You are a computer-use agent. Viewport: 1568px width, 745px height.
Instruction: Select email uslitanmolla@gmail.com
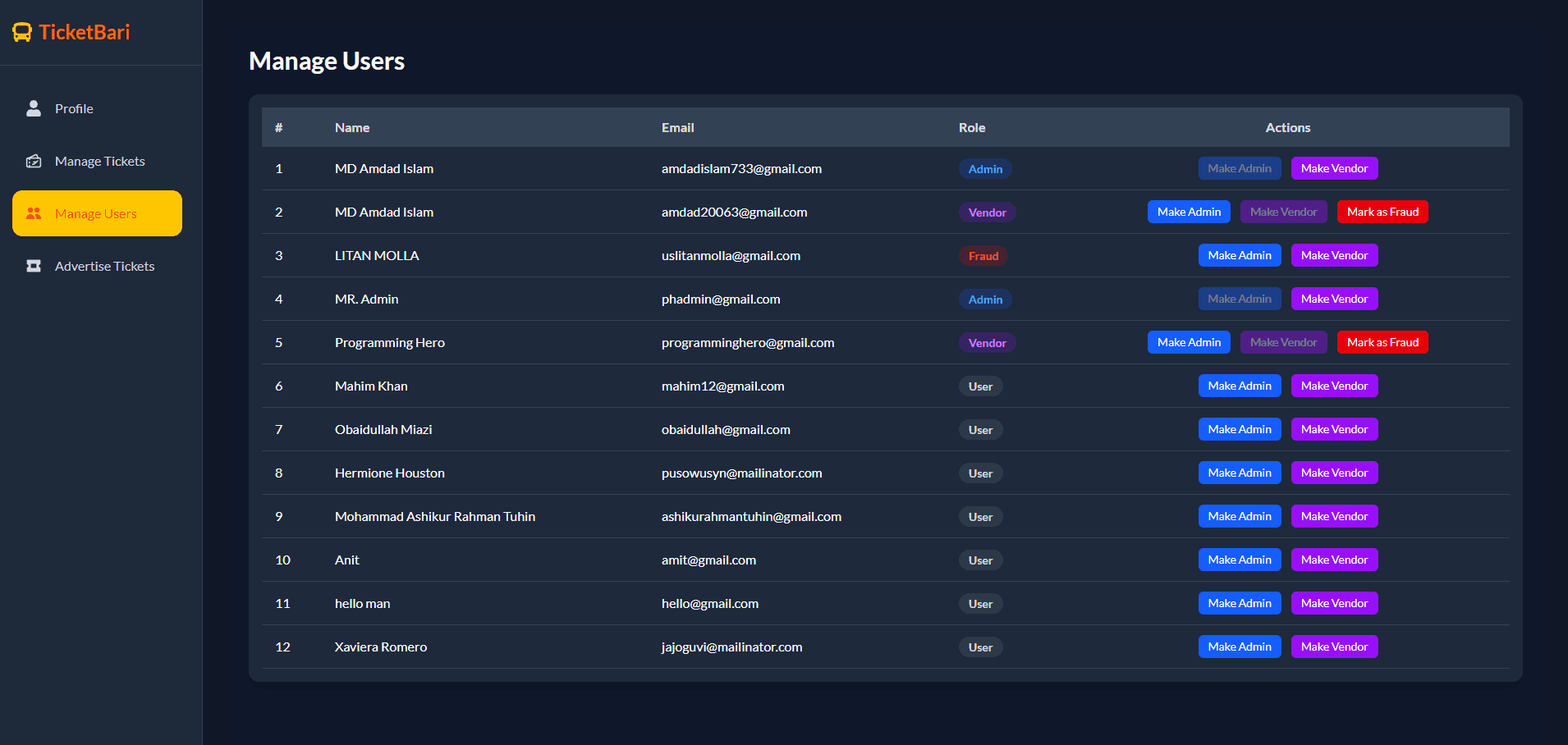point(731,255)
